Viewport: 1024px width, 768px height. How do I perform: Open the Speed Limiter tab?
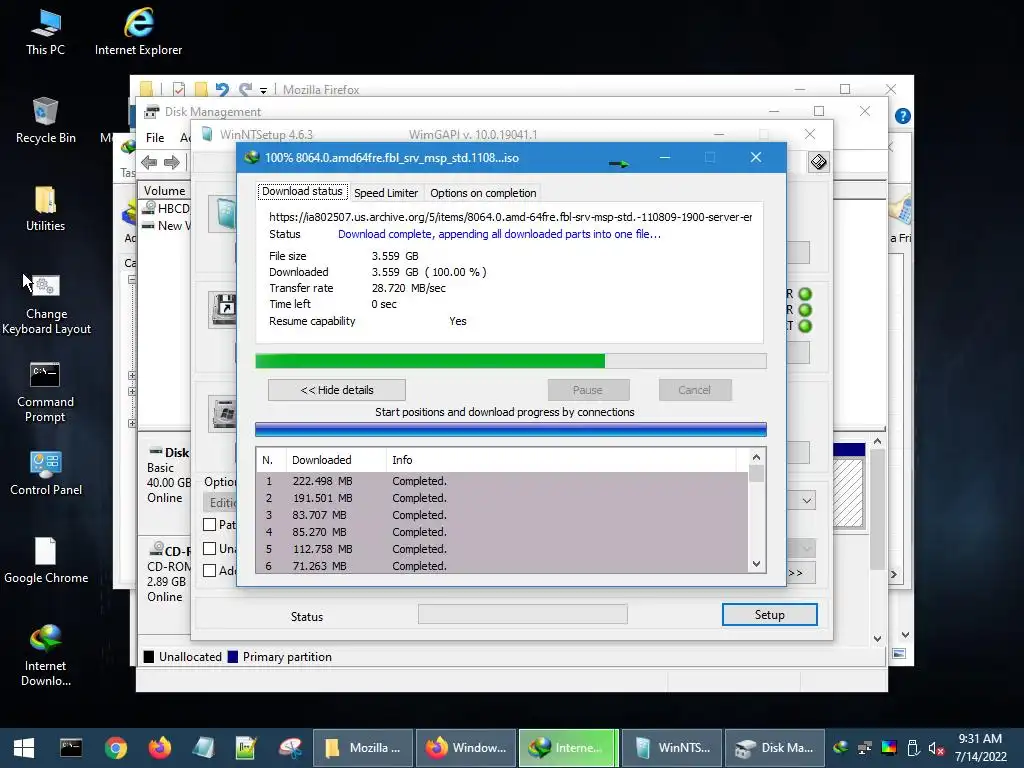point(386,193)
